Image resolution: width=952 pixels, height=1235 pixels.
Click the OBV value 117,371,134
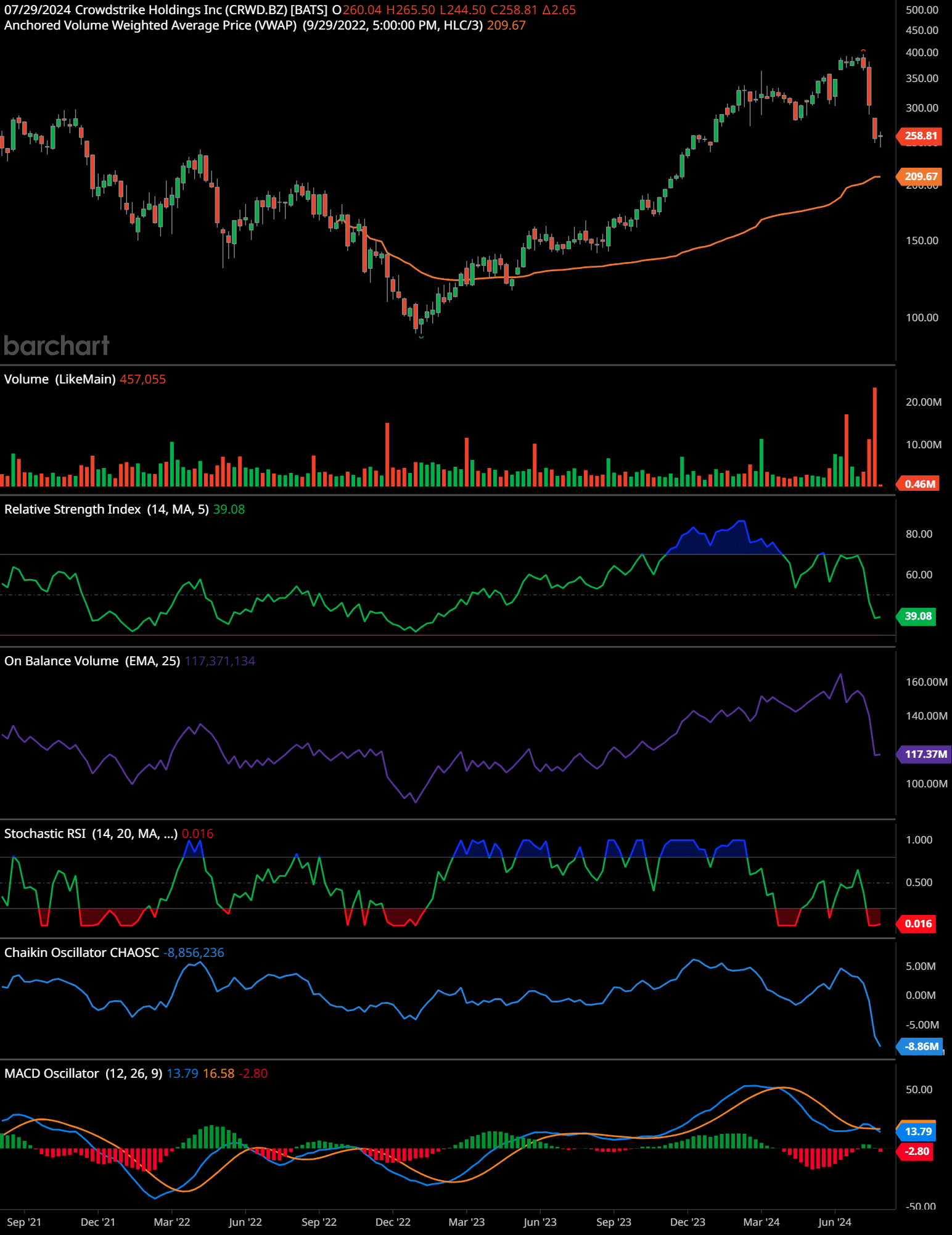(x=220, y=661)
